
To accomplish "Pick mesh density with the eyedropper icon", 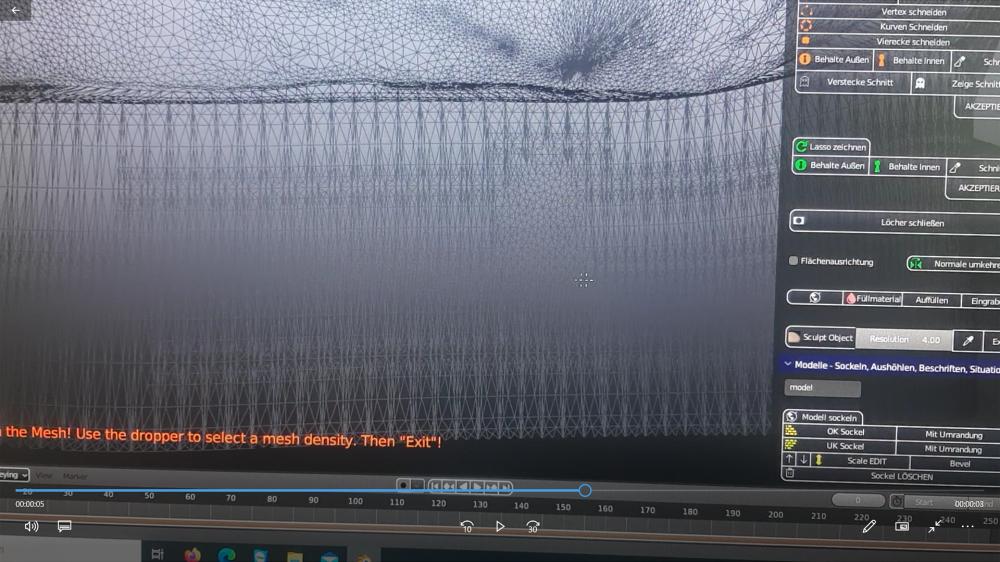I will [x=967, y=341].
